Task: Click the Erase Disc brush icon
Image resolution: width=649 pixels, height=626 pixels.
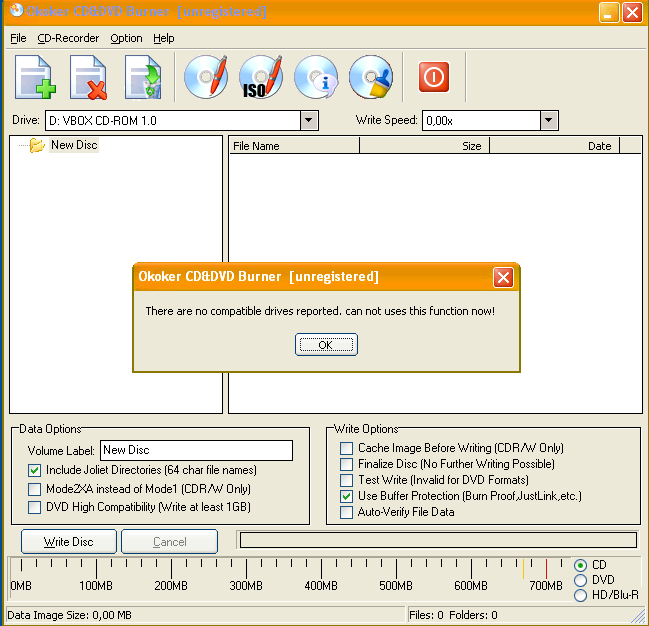Action: pos(371,77)
